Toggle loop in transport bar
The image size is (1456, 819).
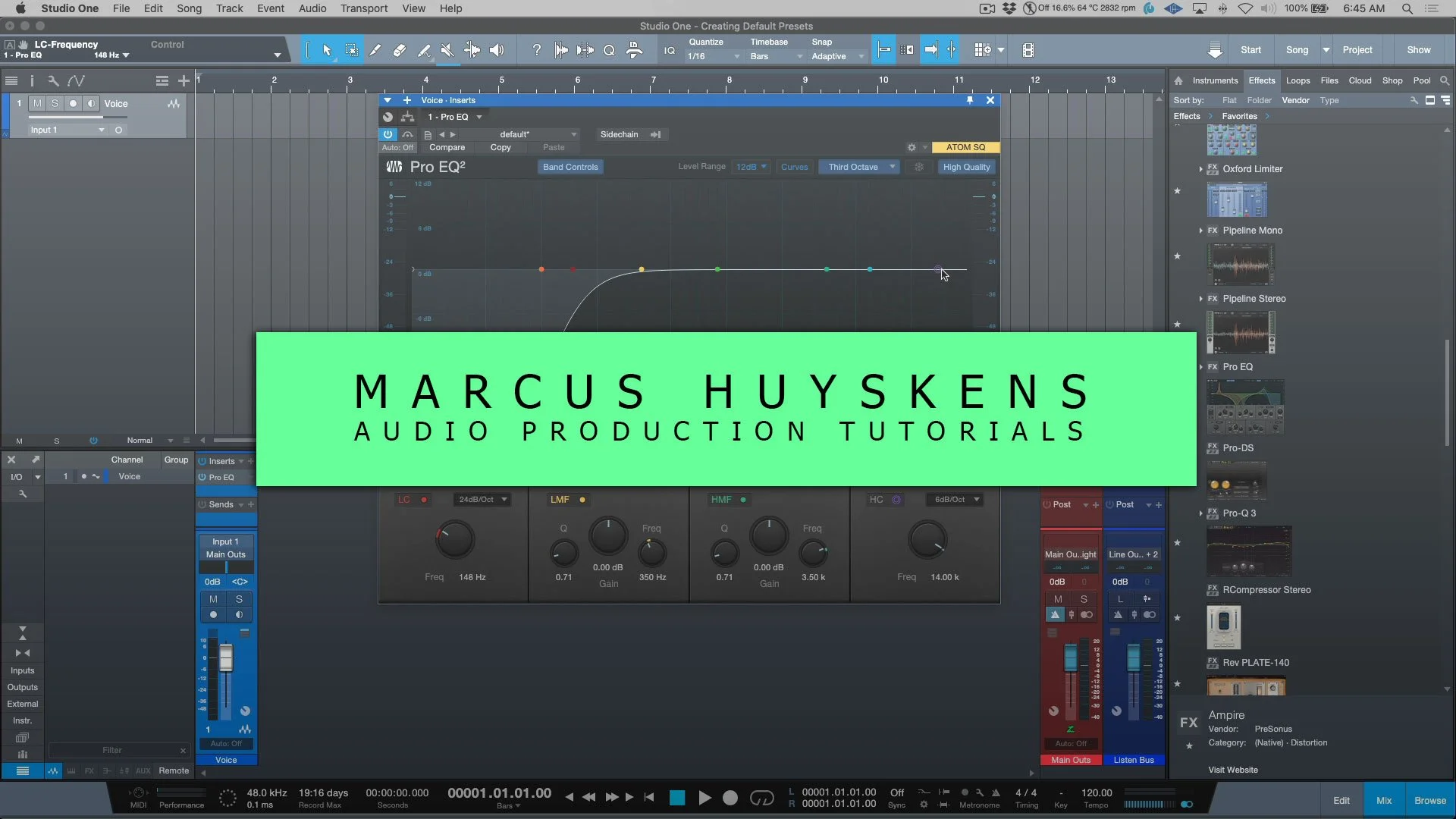(761, 798)
